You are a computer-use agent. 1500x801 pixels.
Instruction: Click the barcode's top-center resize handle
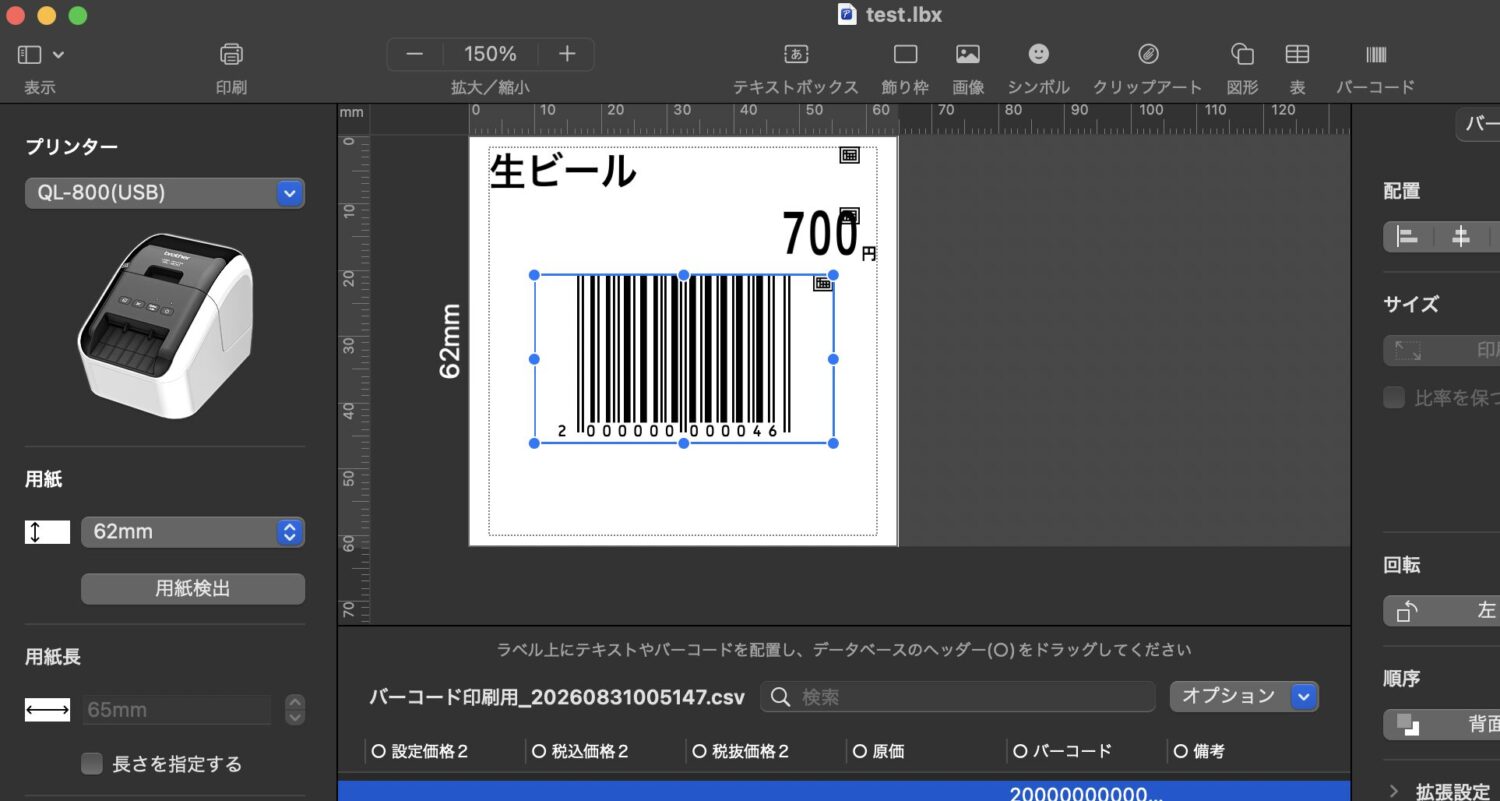[x=684, y=275]
